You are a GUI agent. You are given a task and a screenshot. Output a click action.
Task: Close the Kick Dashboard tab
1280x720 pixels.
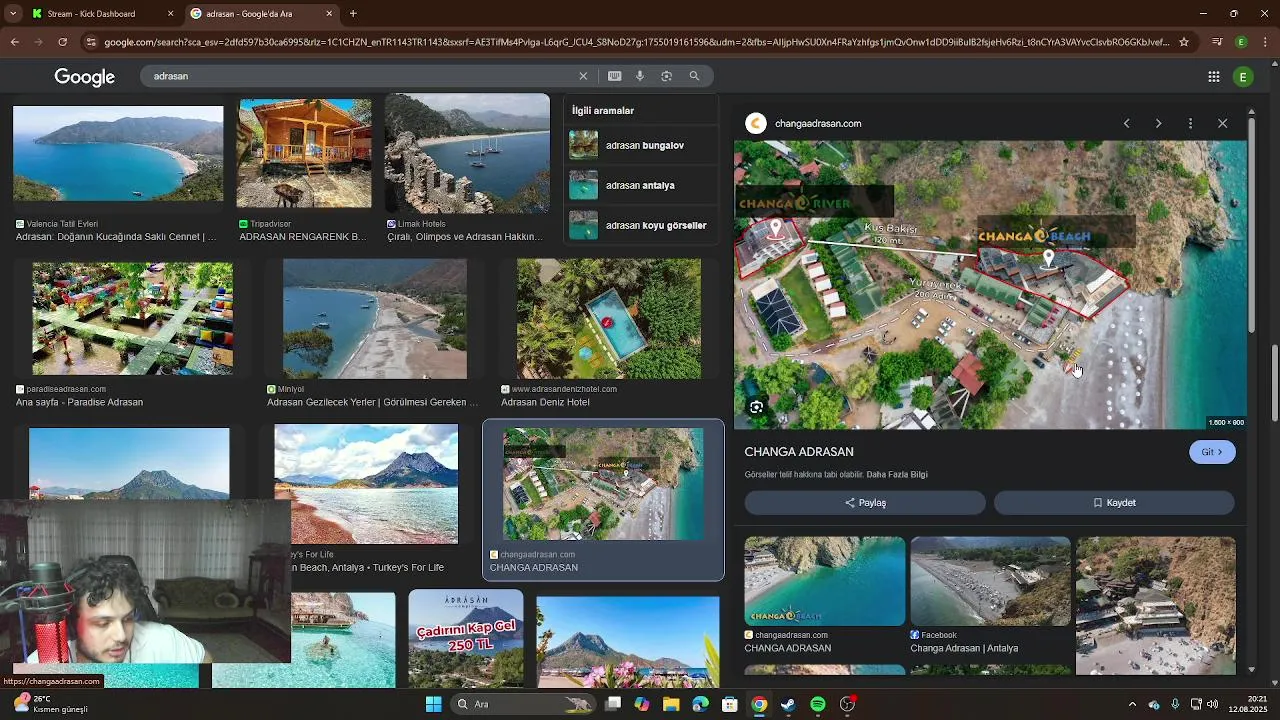(x=170, y=14)
